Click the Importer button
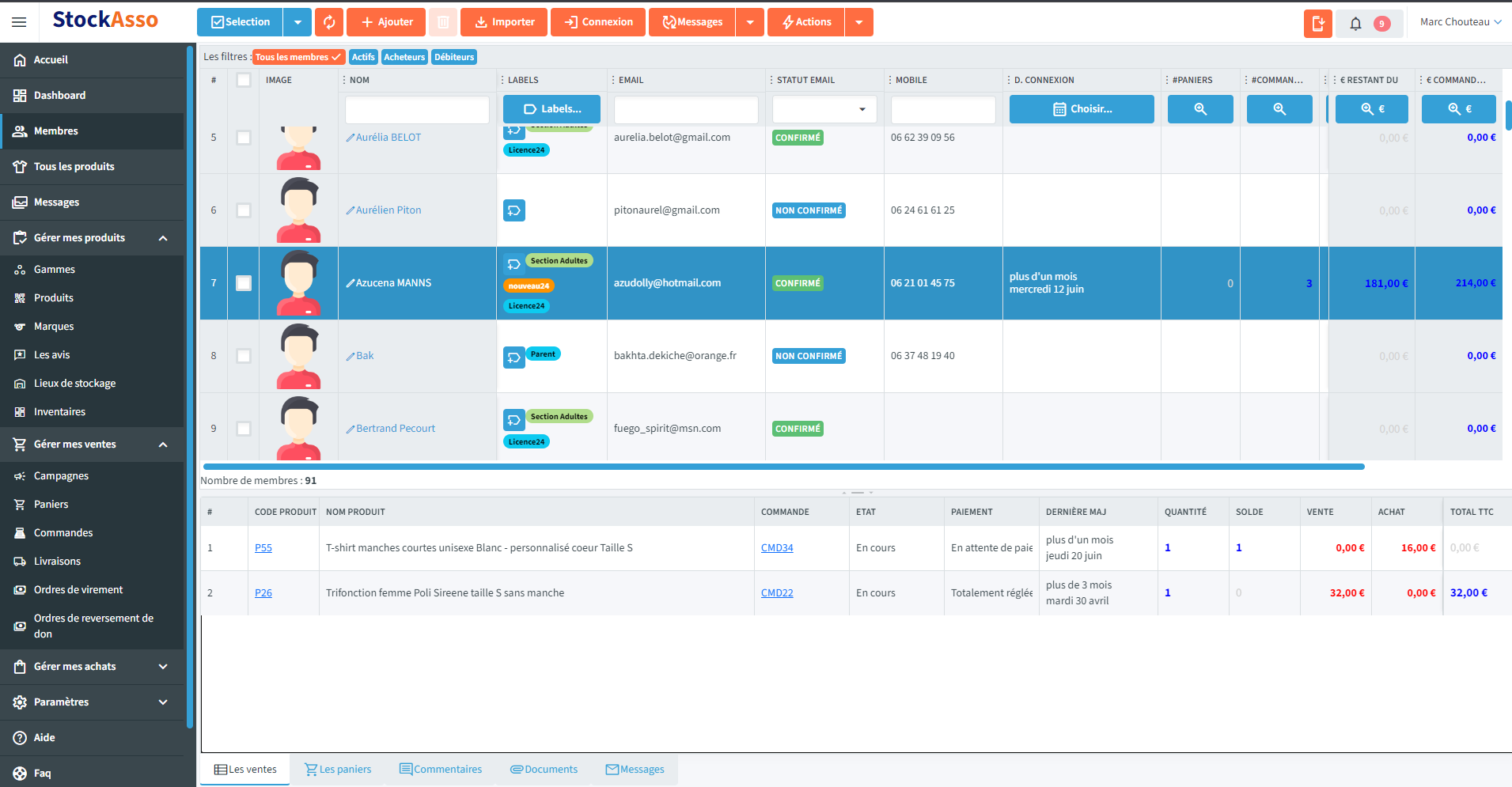Screen dimensions: 1512x787 [504, 22]
